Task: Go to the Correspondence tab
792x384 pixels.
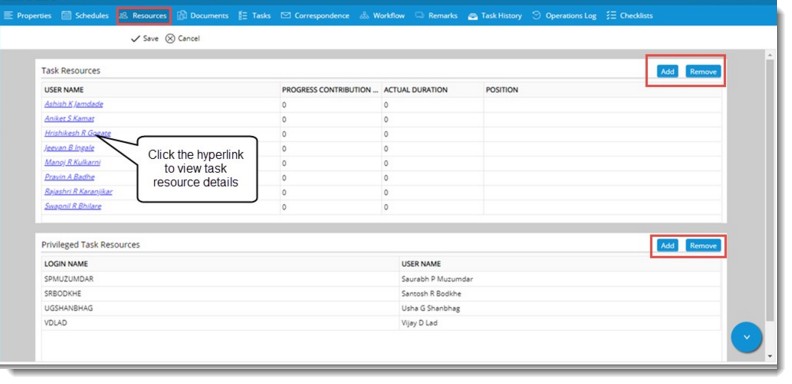Action: point(315,16)
